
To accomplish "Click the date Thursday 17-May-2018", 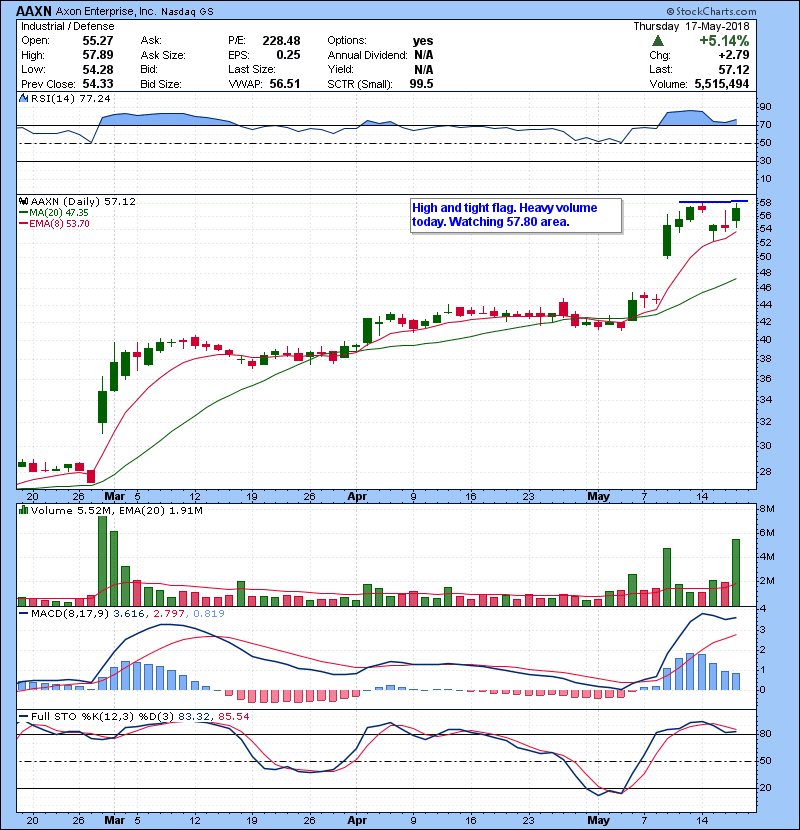I will 691,26.
